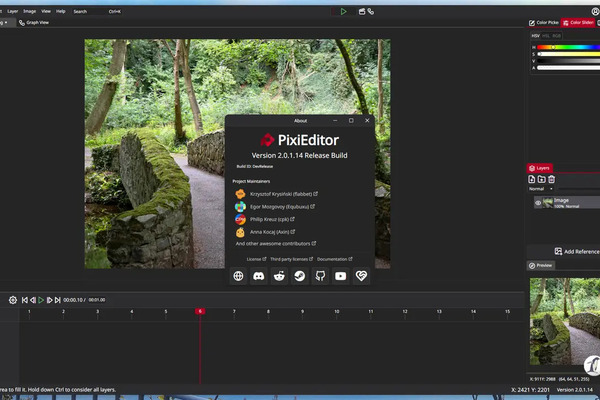
Task: Open the Layer menu
Action: pyautogui.click(x=13, y=11)
